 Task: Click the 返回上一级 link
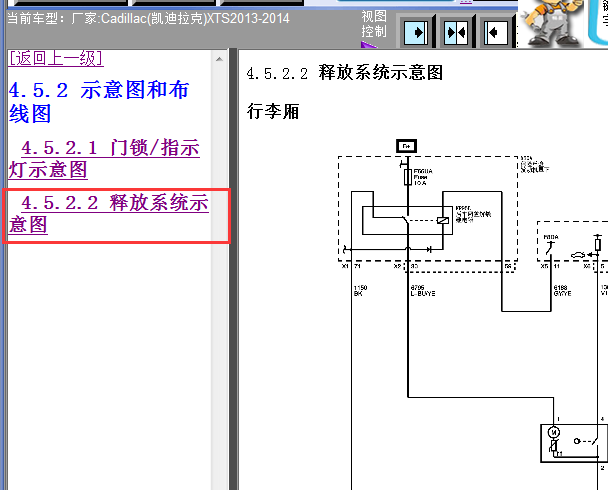coord(56,59)
